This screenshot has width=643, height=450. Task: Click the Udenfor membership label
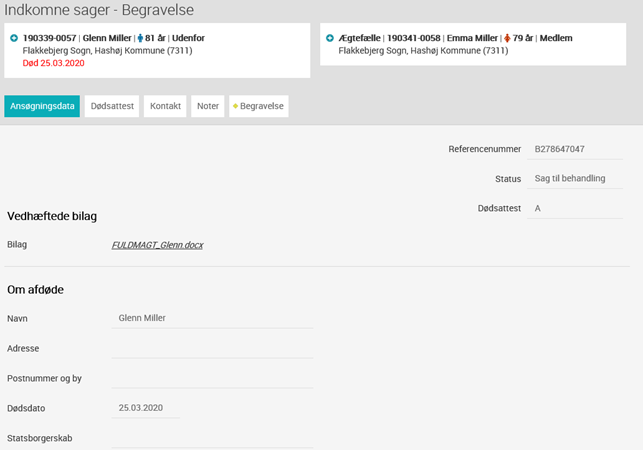click(x=188, y=38)
